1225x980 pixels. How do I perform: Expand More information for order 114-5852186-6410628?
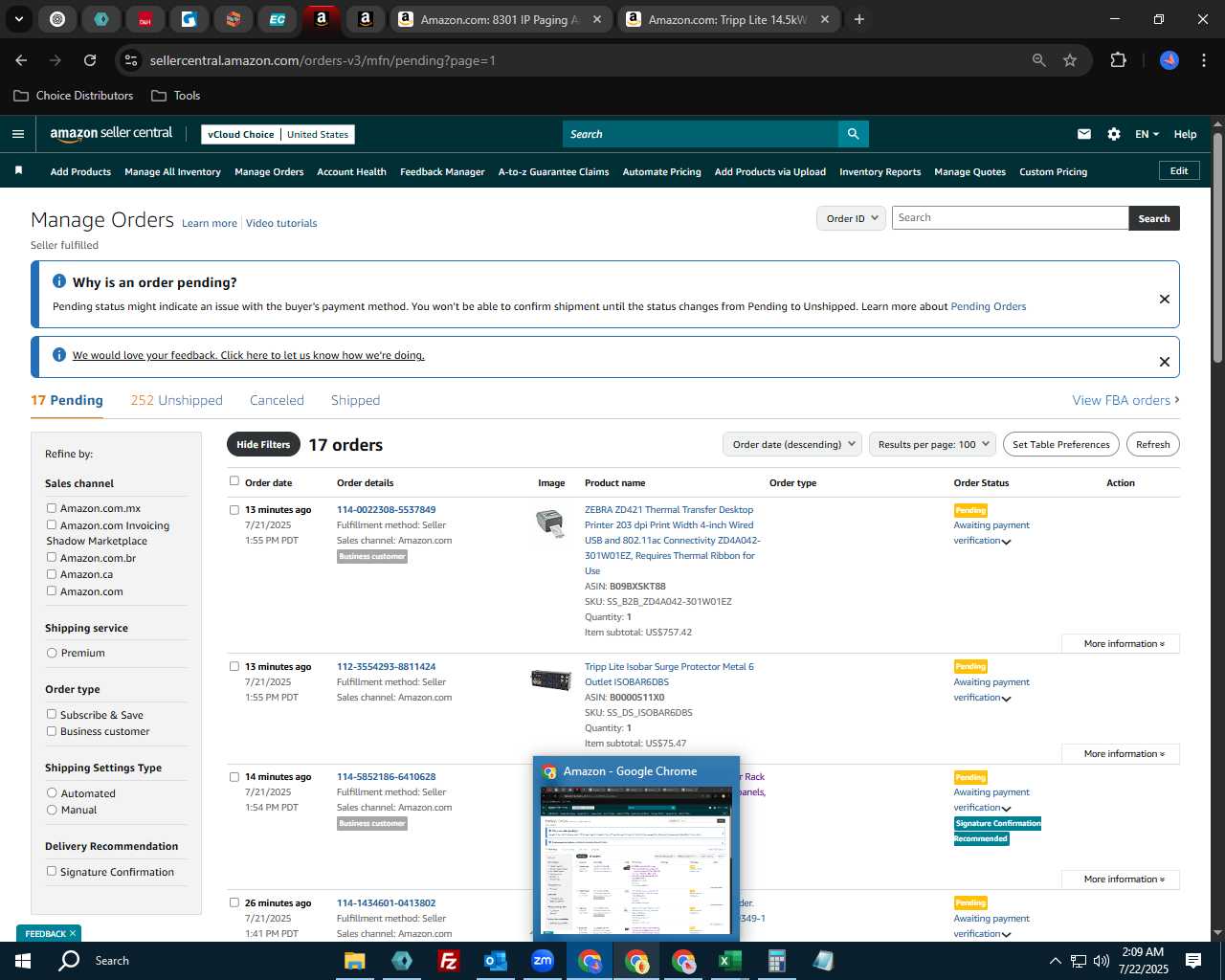[1120, 879]
